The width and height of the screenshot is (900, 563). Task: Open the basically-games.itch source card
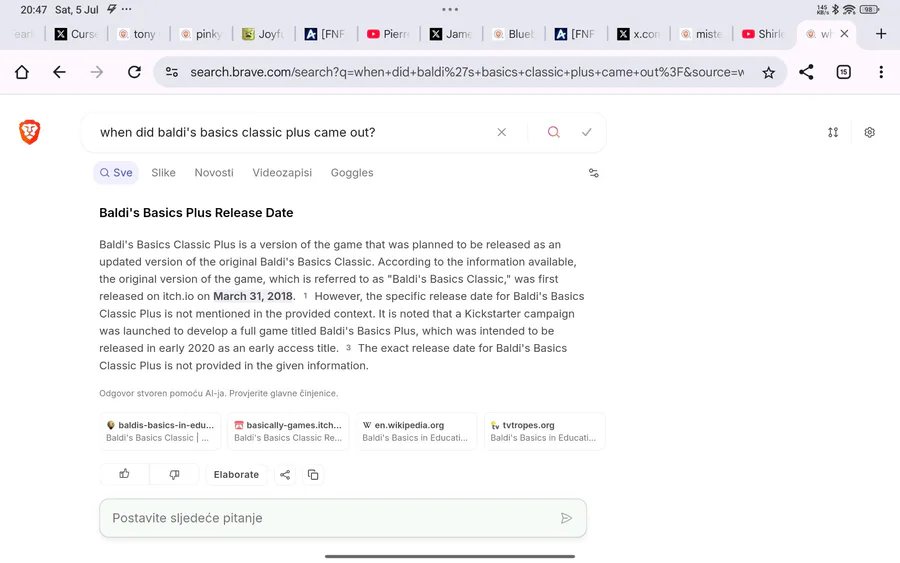point(288,431)
